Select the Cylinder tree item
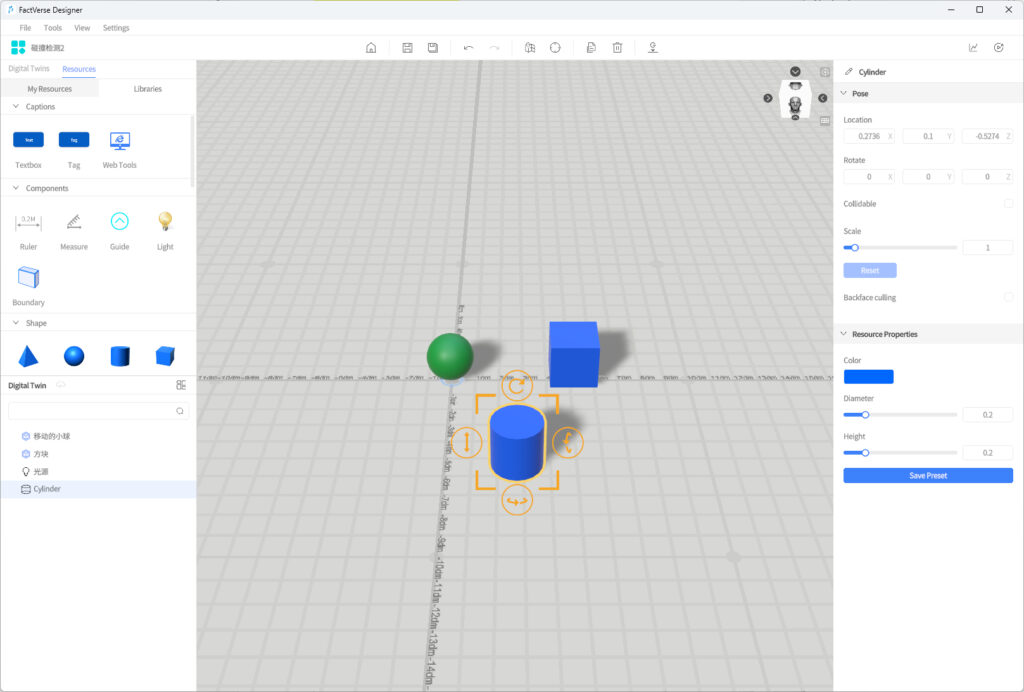1024x692 pixels. click(98, 489)
